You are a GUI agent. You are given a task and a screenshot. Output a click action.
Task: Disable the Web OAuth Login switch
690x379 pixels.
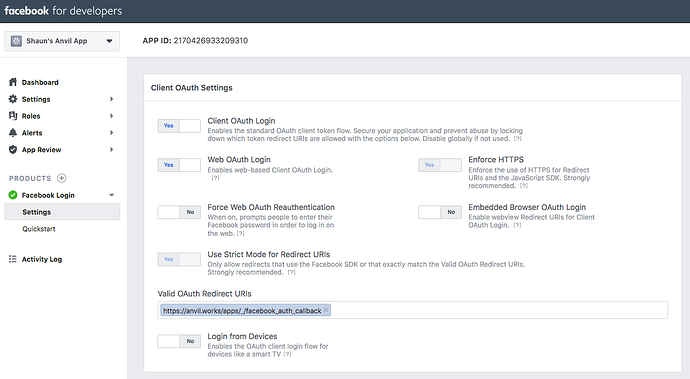pos(179,165)
